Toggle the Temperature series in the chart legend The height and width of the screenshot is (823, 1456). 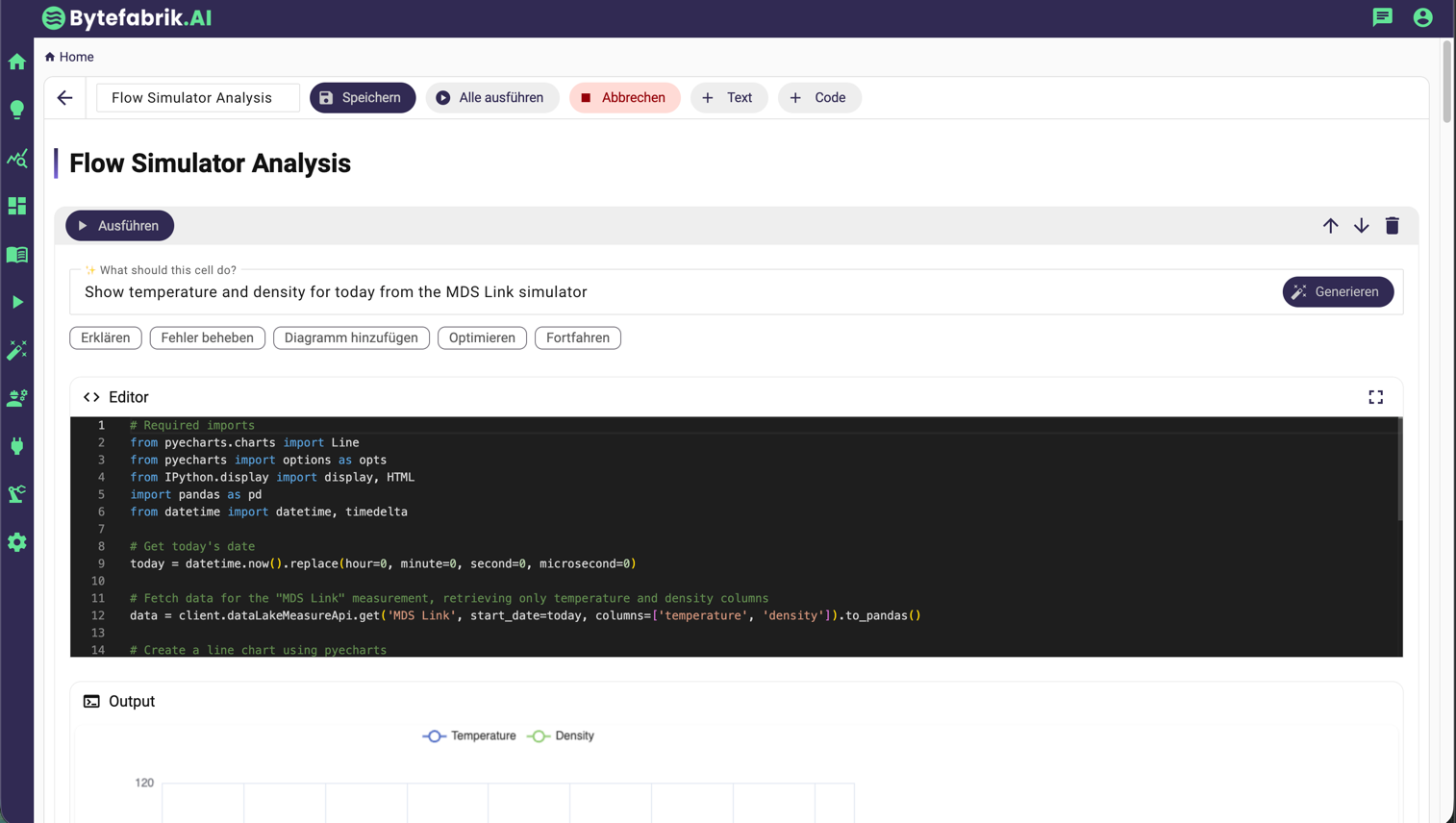pos(468,736)
